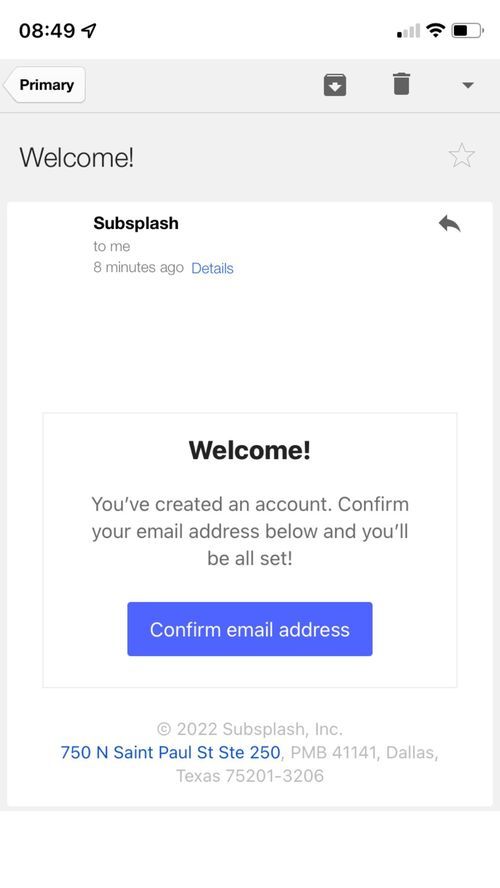Viewport: 500px width, 888px height.
Task: Open the 750 N Saint Paul St address link
Action: [170, 752]
